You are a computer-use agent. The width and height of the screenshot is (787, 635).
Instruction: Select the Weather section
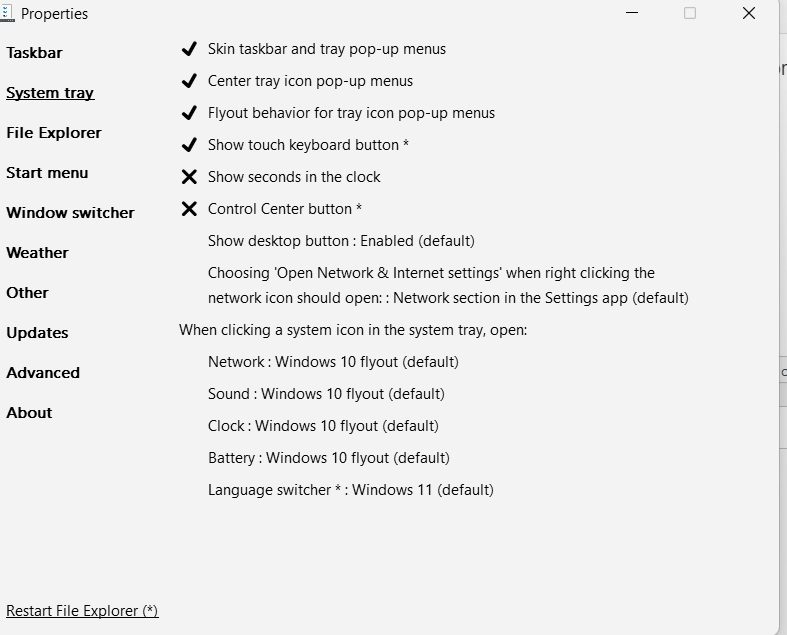pos(37,253)
